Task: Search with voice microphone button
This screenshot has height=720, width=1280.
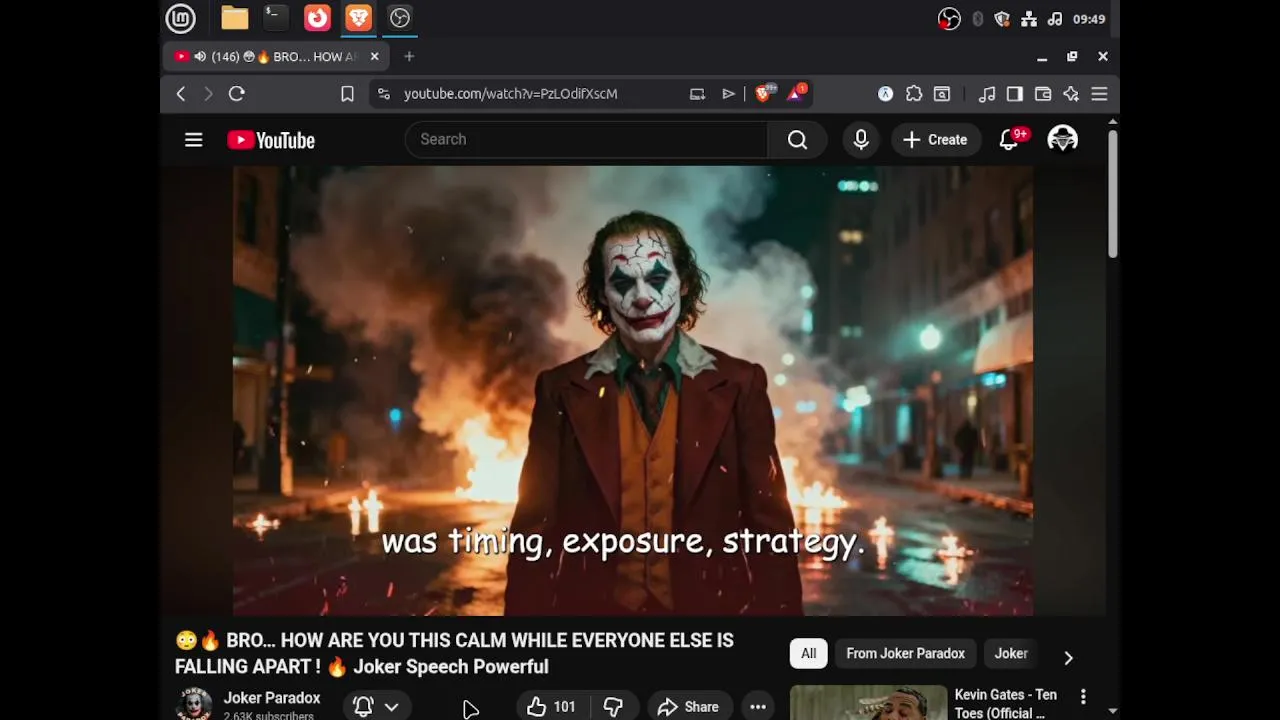Action: (861, 140)
